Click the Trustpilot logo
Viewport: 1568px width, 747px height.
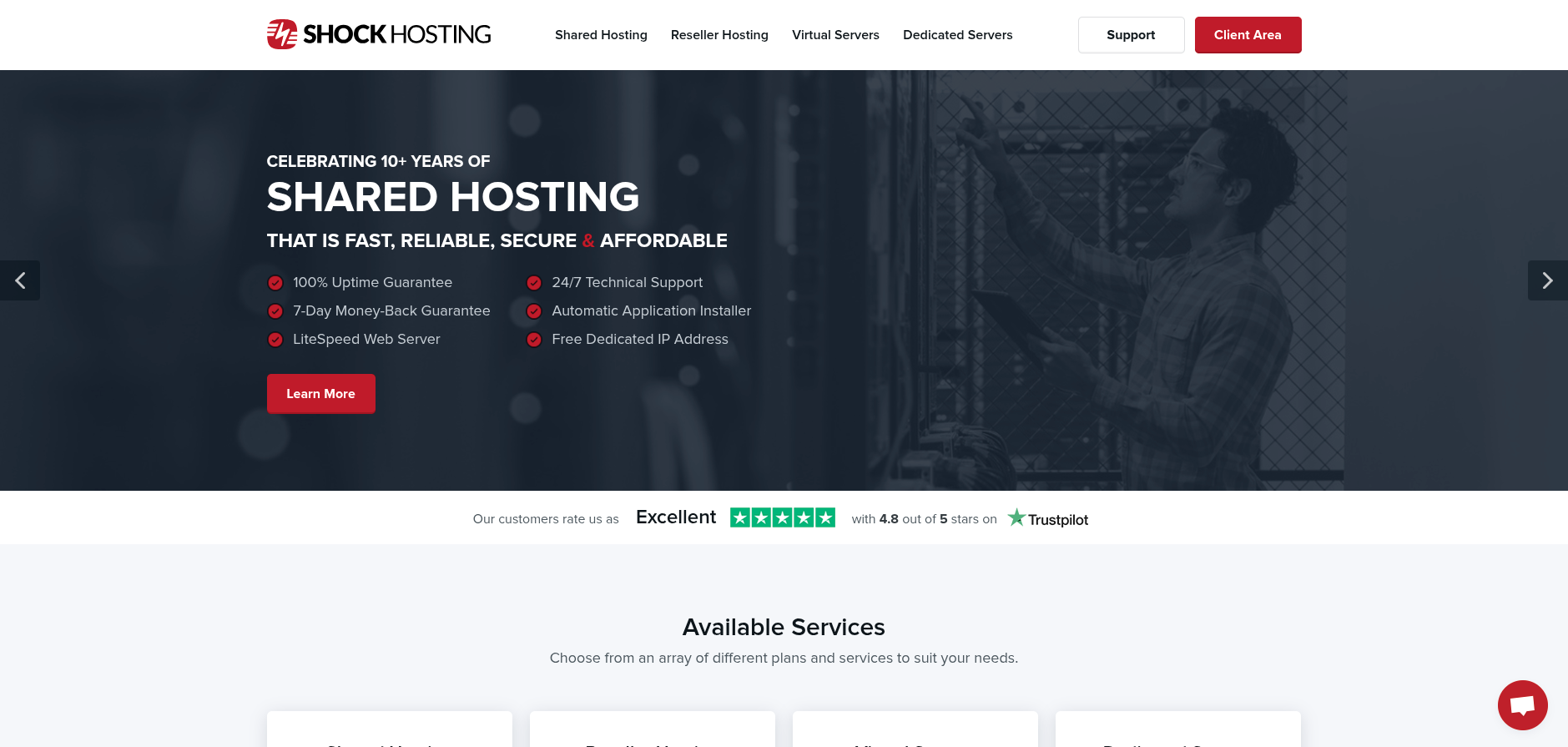[1048, 518]
